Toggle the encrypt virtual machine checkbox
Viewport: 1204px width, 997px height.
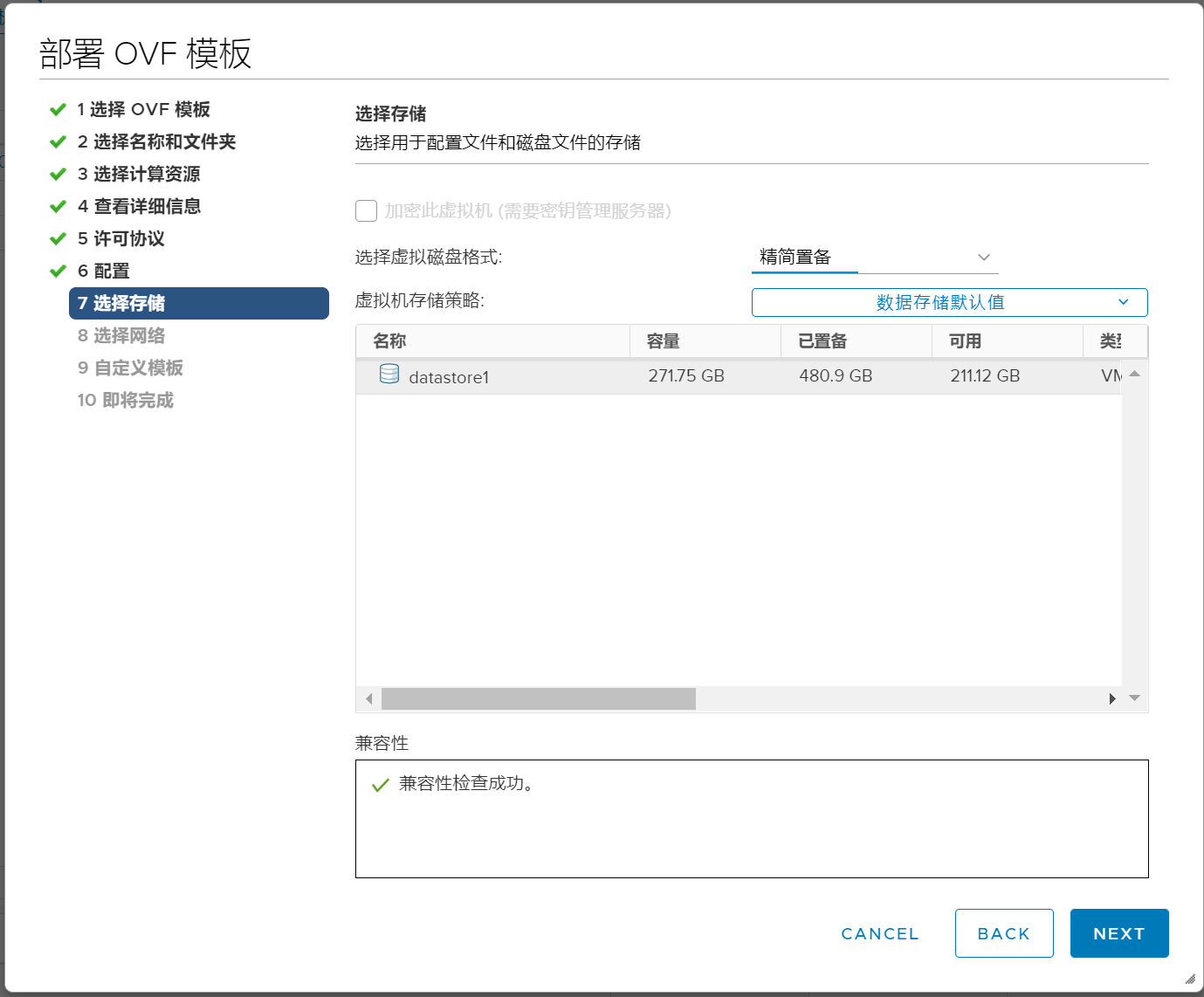[367, 211]
